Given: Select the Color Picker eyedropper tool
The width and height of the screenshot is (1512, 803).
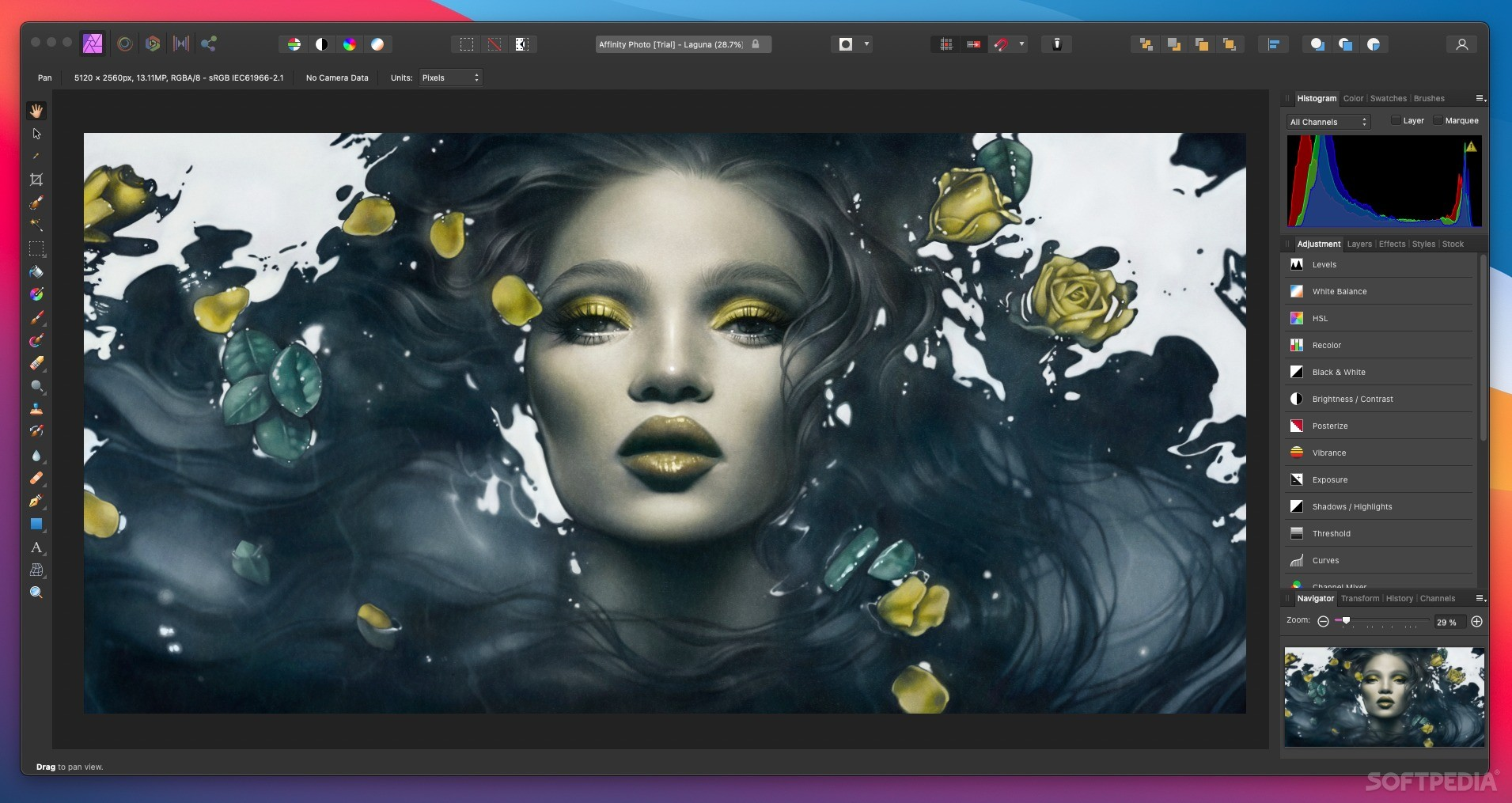Looking at the screenshot, I should pyautogui.click(x=36, y=157).
